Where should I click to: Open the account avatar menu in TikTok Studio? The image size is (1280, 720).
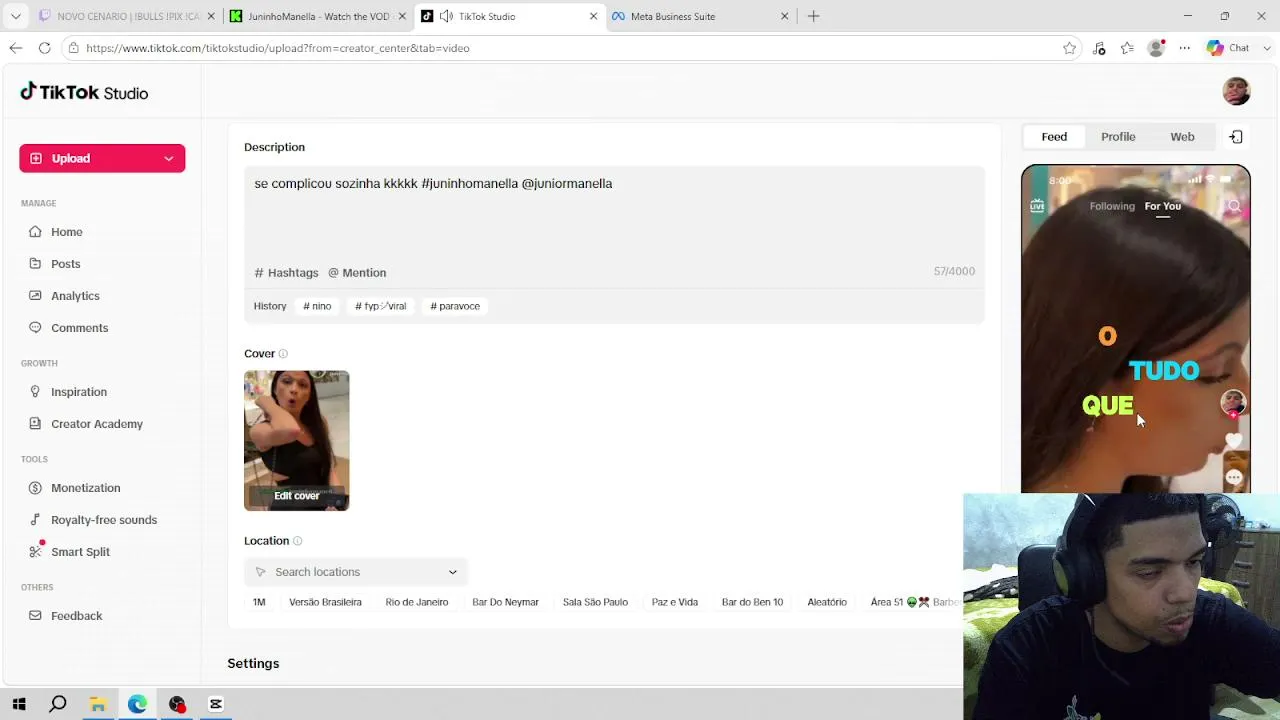(x=1236, y=91)
